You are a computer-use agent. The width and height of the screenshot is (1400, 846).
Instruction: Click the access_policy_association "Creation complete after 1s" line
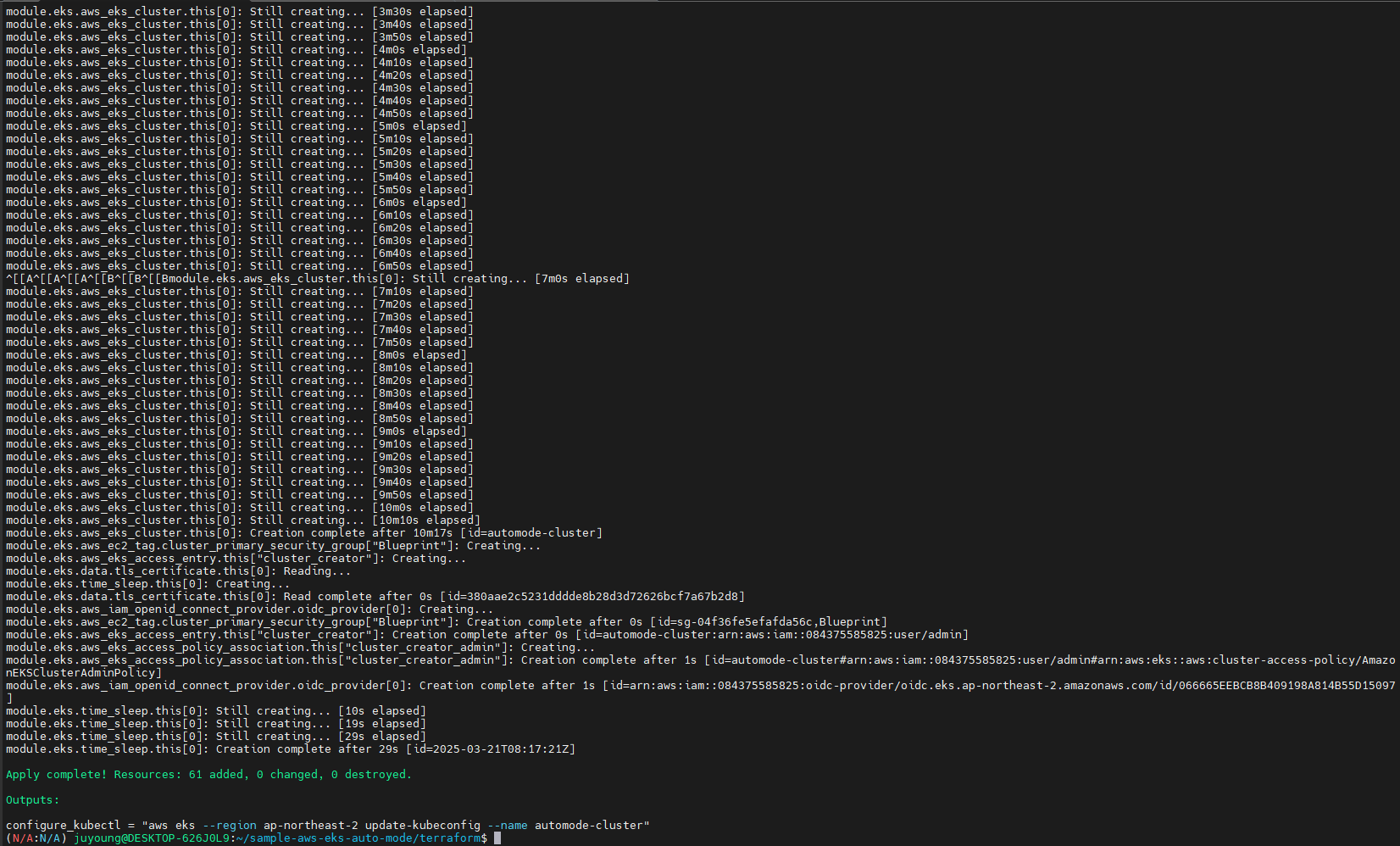700,666
